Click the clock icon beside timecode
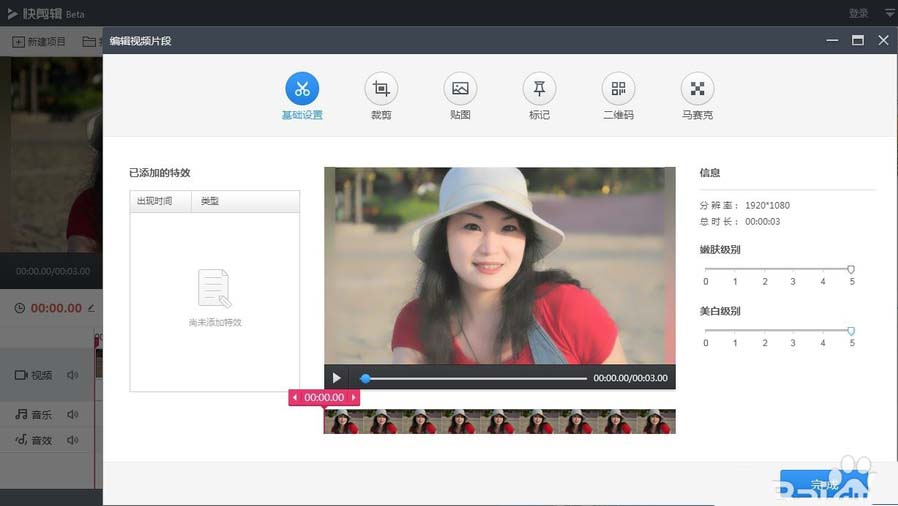 click(19, 308)
